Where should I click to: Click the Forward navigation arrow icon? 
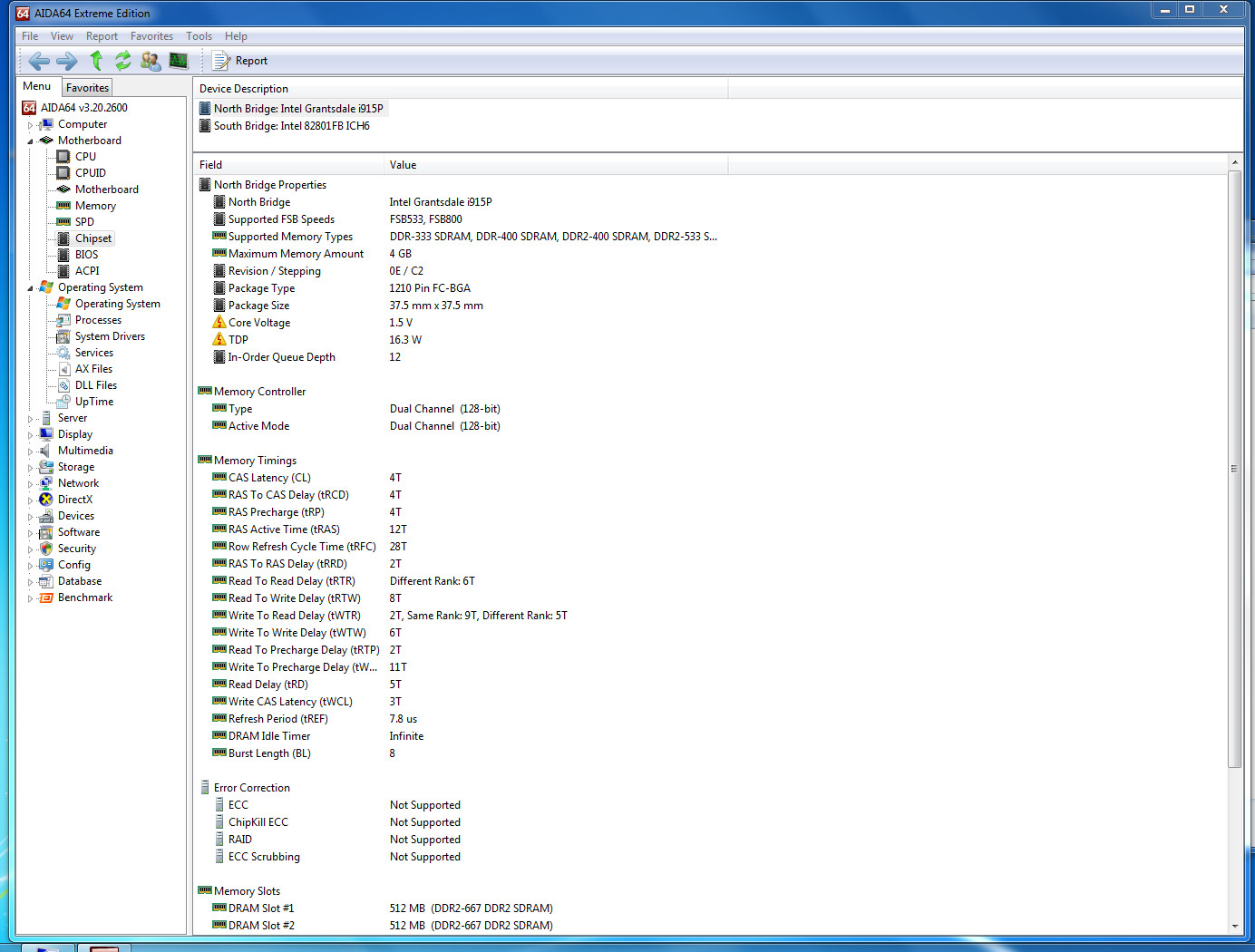click(67, 61)
